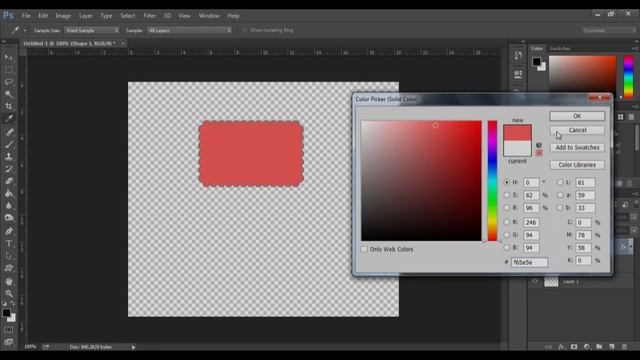The height and width of the screenshot is (360, 640).
Task: Open the Layer menu
Action: [85, 16]
